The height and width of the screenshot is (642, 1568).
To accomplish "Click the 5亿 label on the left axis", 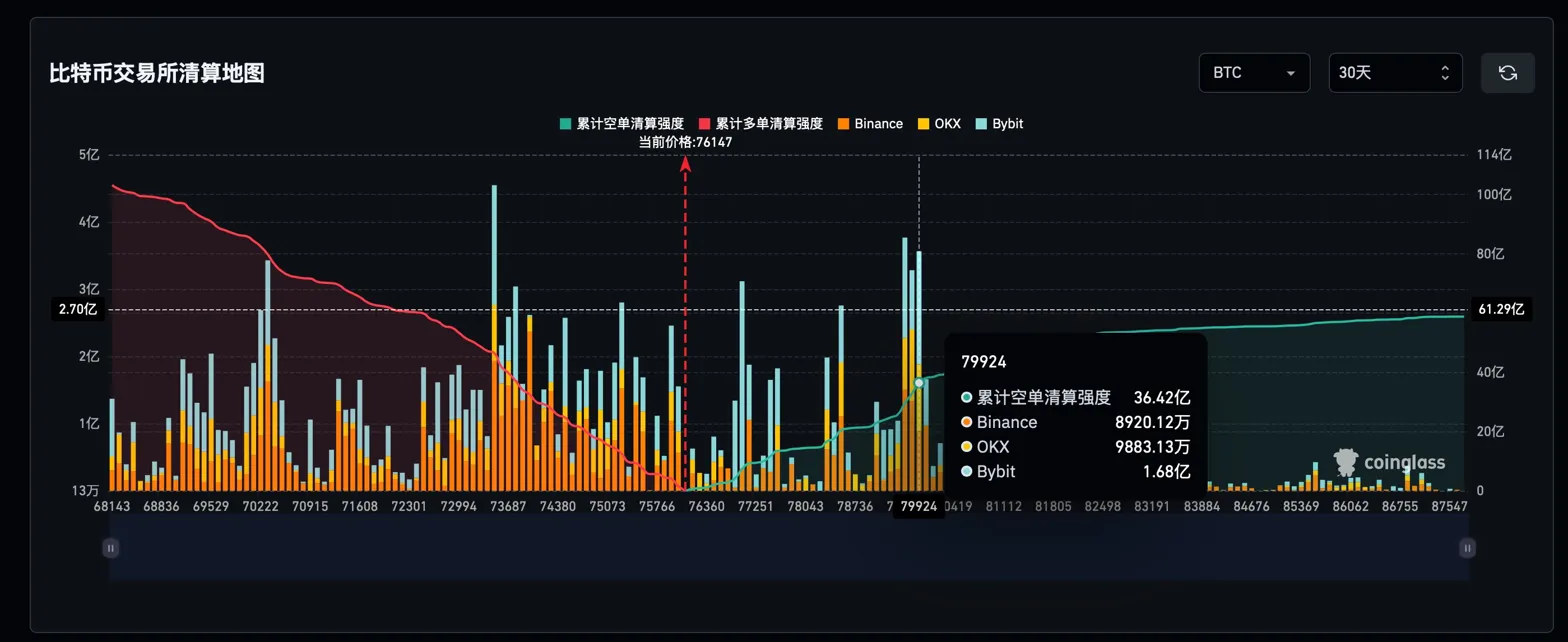I will click(x=89, y=154).
